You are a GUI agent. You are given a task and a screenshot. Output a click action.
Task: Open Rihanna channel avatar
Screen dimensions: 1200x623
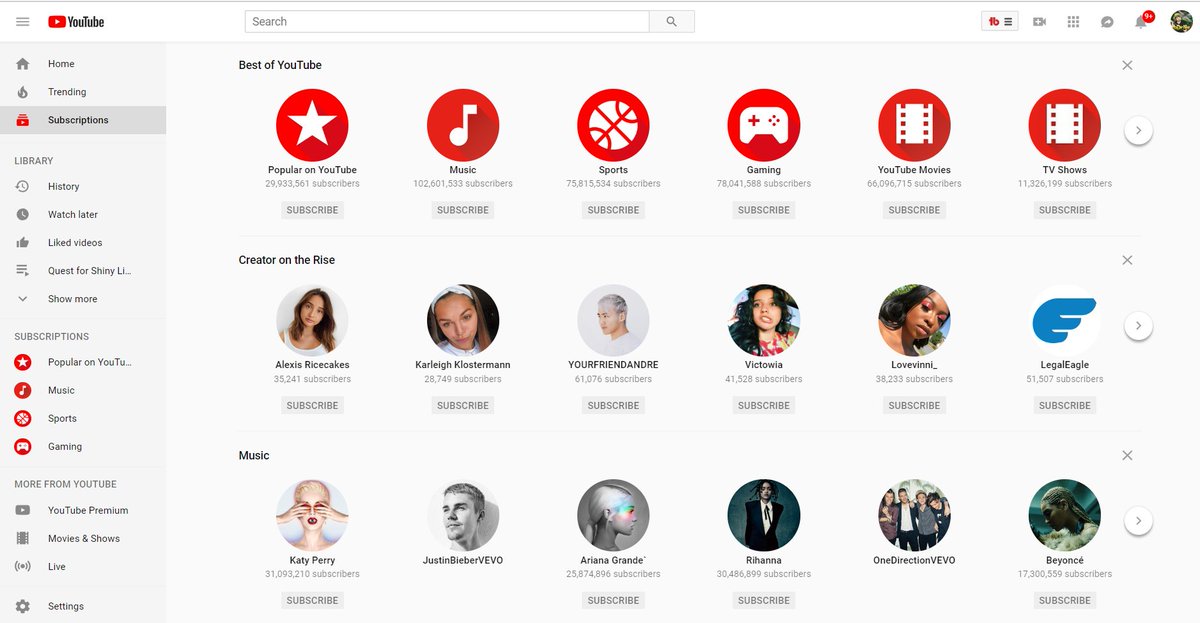764,515
